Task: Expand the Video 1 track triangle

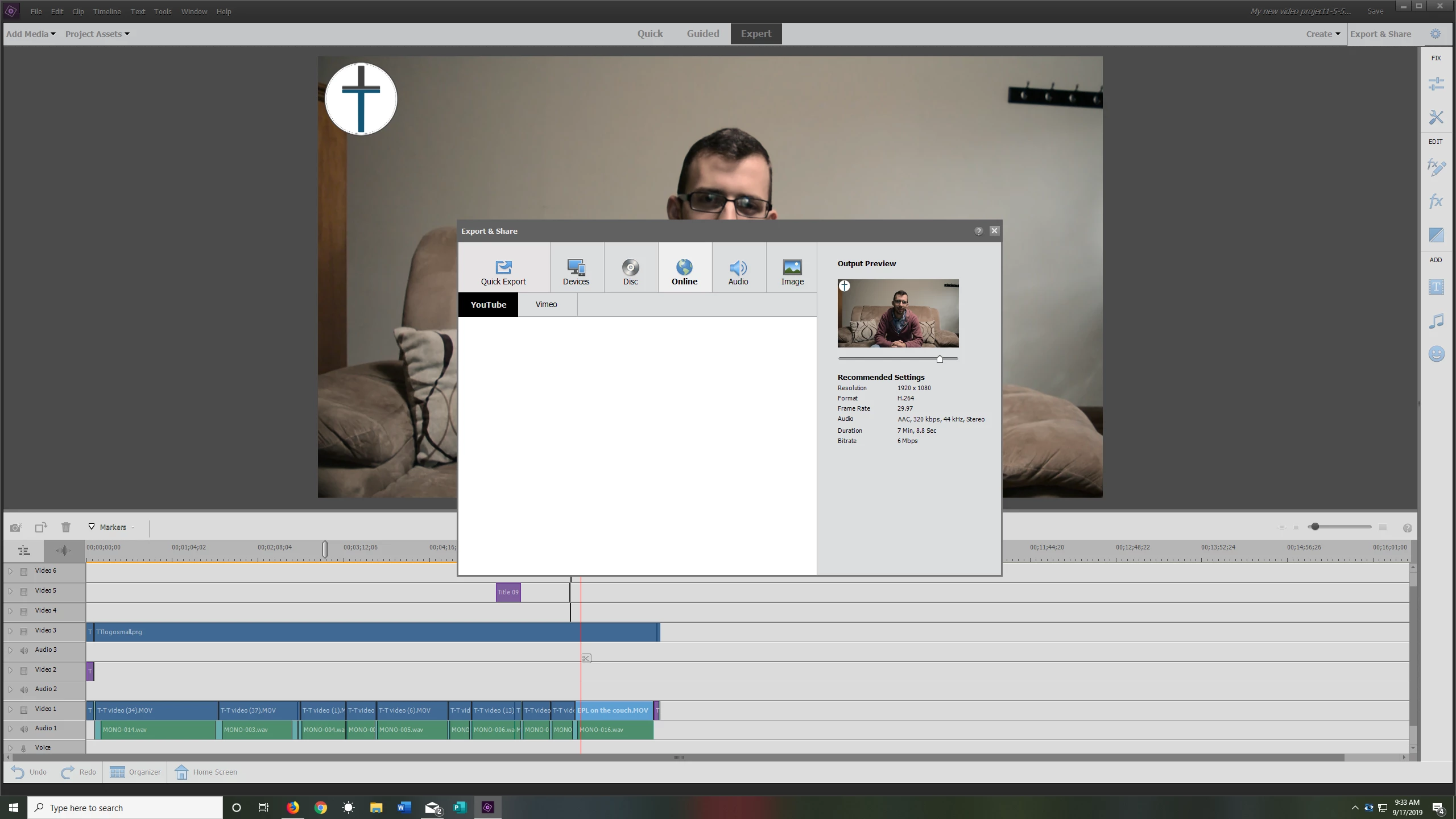Action: click(10, 709)
